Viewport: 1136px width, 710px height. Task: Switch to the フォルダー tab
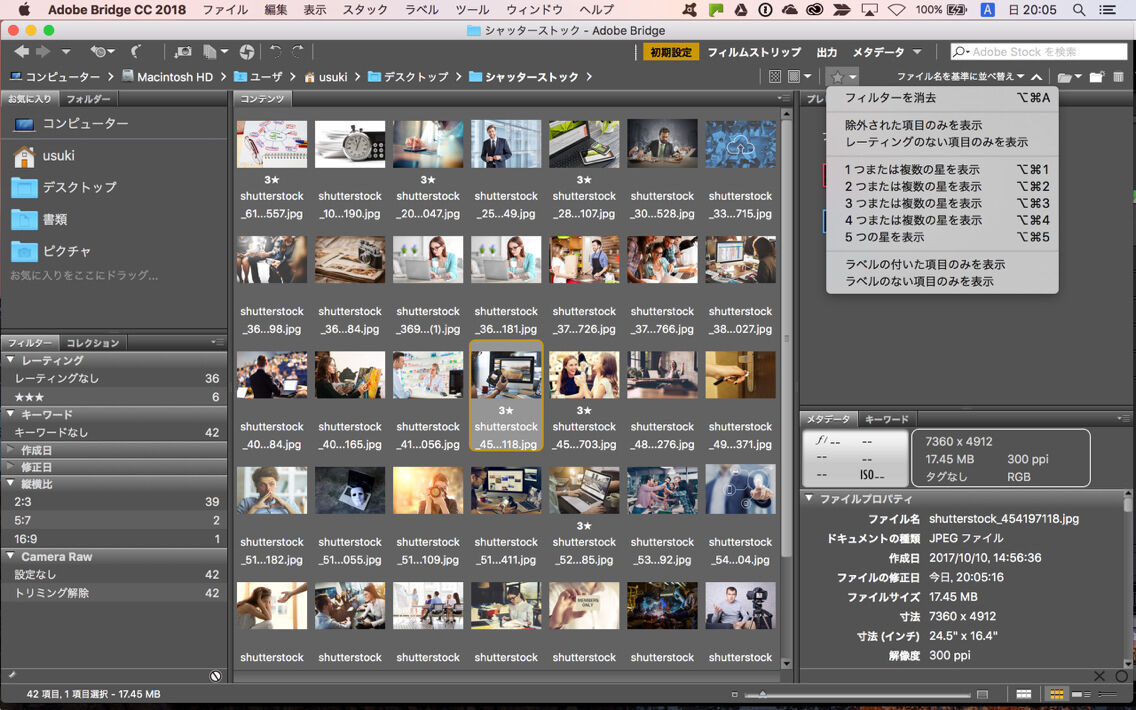point(88,99)
